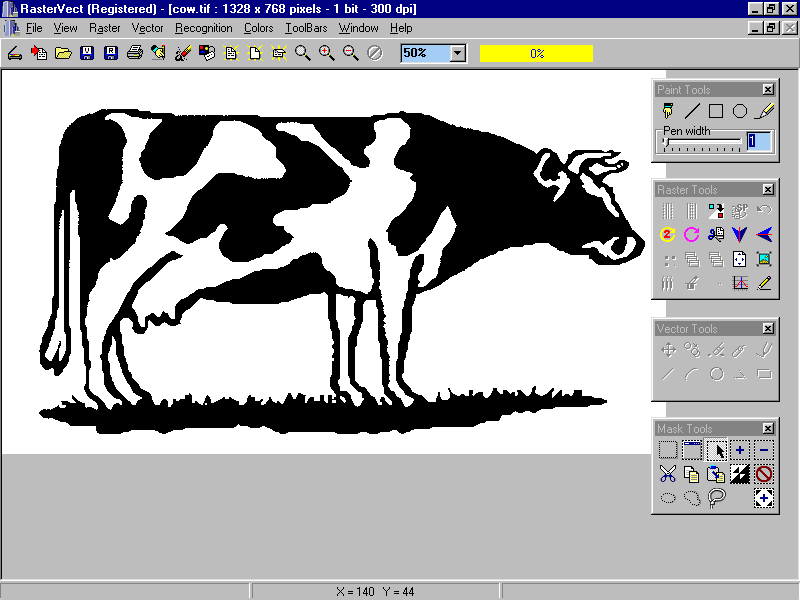
Task: Close the Paint Tools panel
Action: [x=767, y=89]
